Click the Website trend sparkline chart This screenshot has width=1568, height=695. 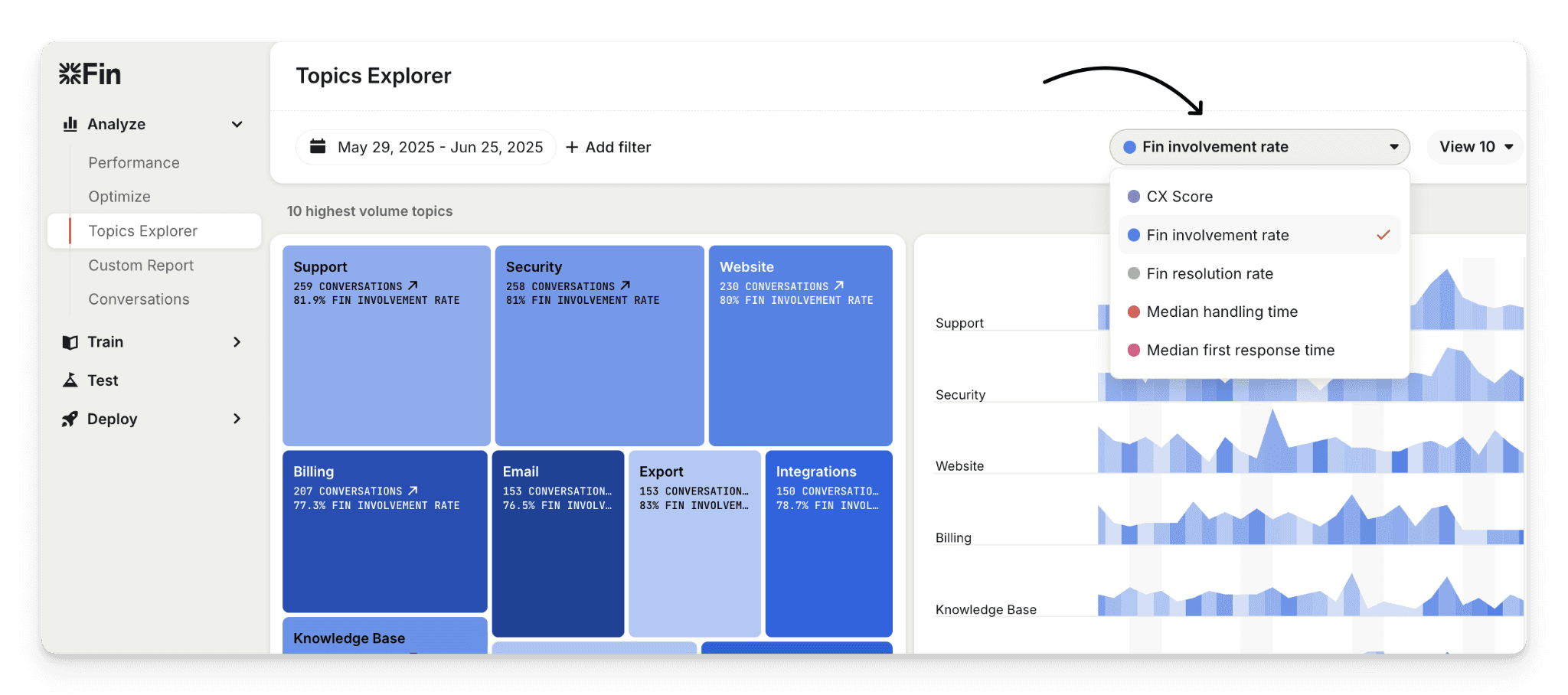1310,442
